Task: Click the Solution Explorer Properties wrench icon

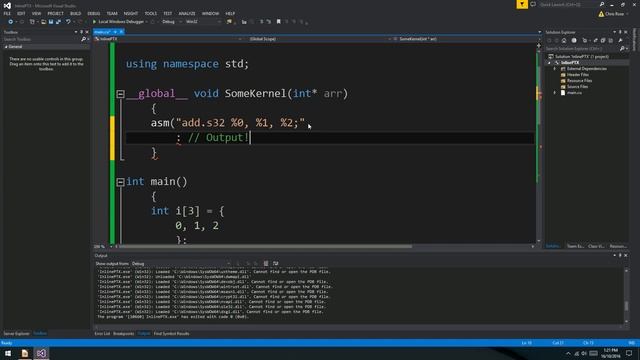Action: point(620,40)
